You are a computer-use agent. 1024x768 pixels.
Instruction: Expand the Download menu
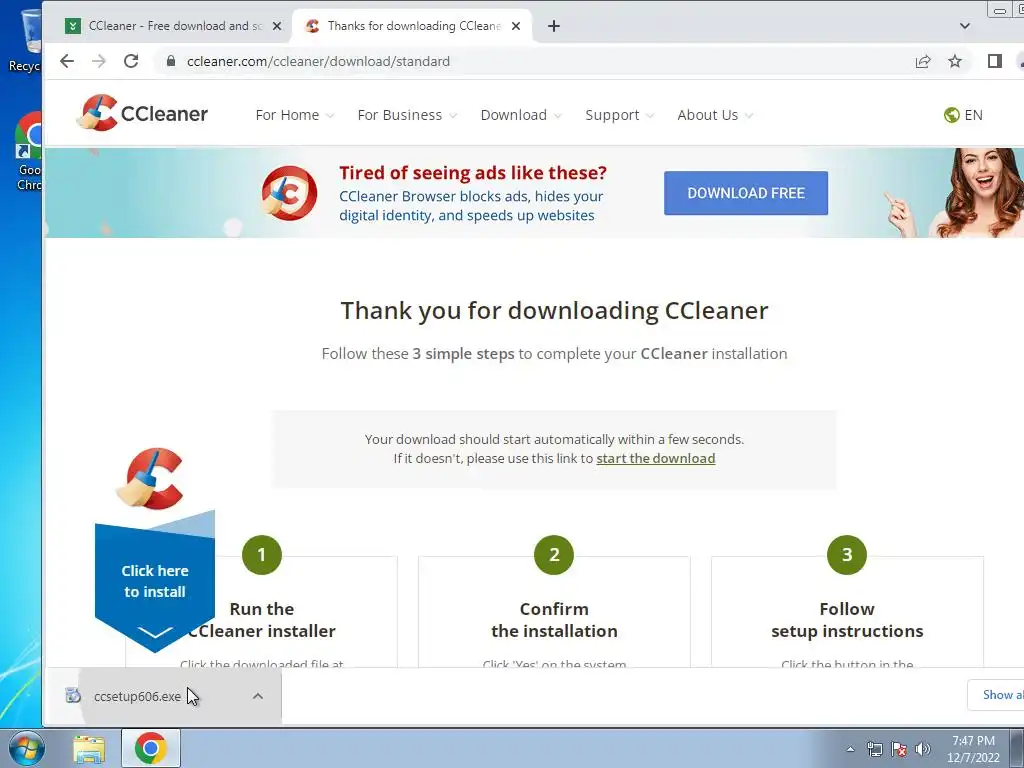point(520,115)
